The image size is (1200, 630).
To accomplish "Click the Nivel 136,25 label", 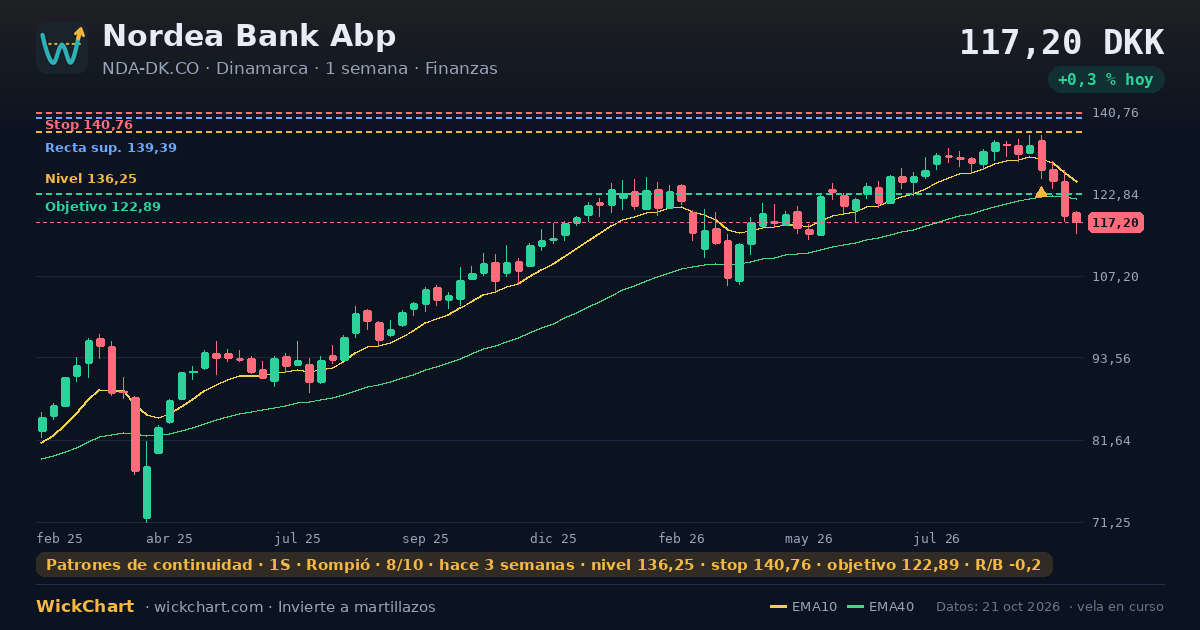I will point(91,179).
